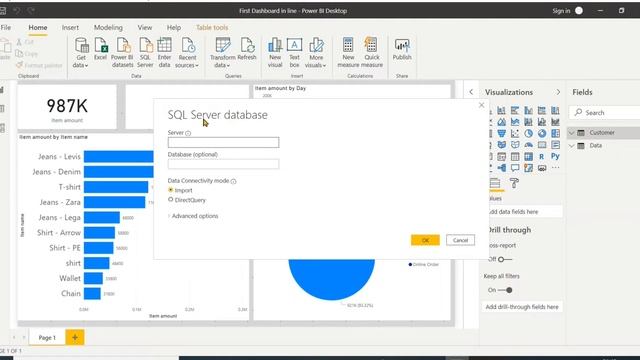
Task: Insert a Text box from ribbon
Action: point(294,52)
